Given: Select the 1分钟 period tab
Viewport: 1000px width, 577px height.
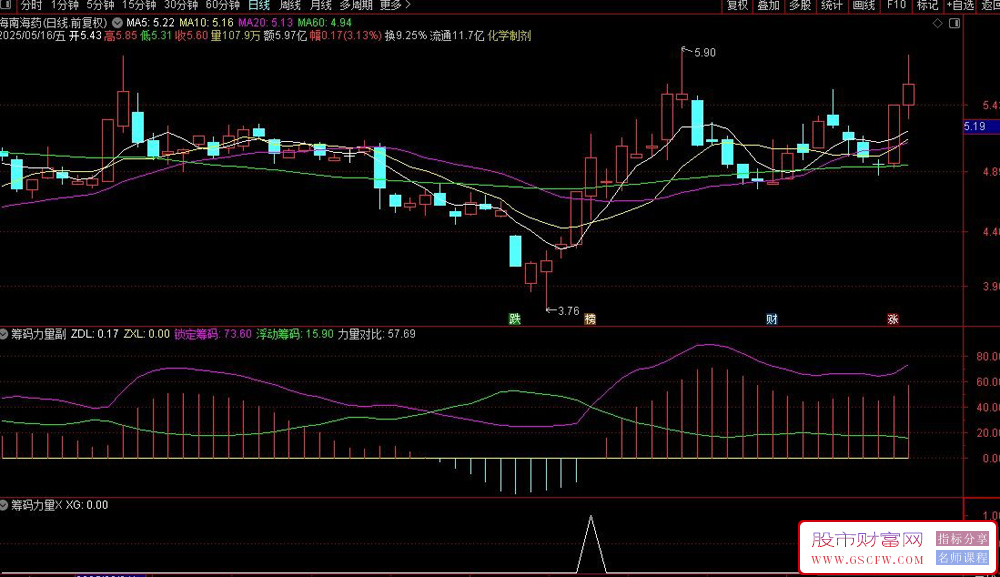Looking at the screenshot, I should point(64,5).
